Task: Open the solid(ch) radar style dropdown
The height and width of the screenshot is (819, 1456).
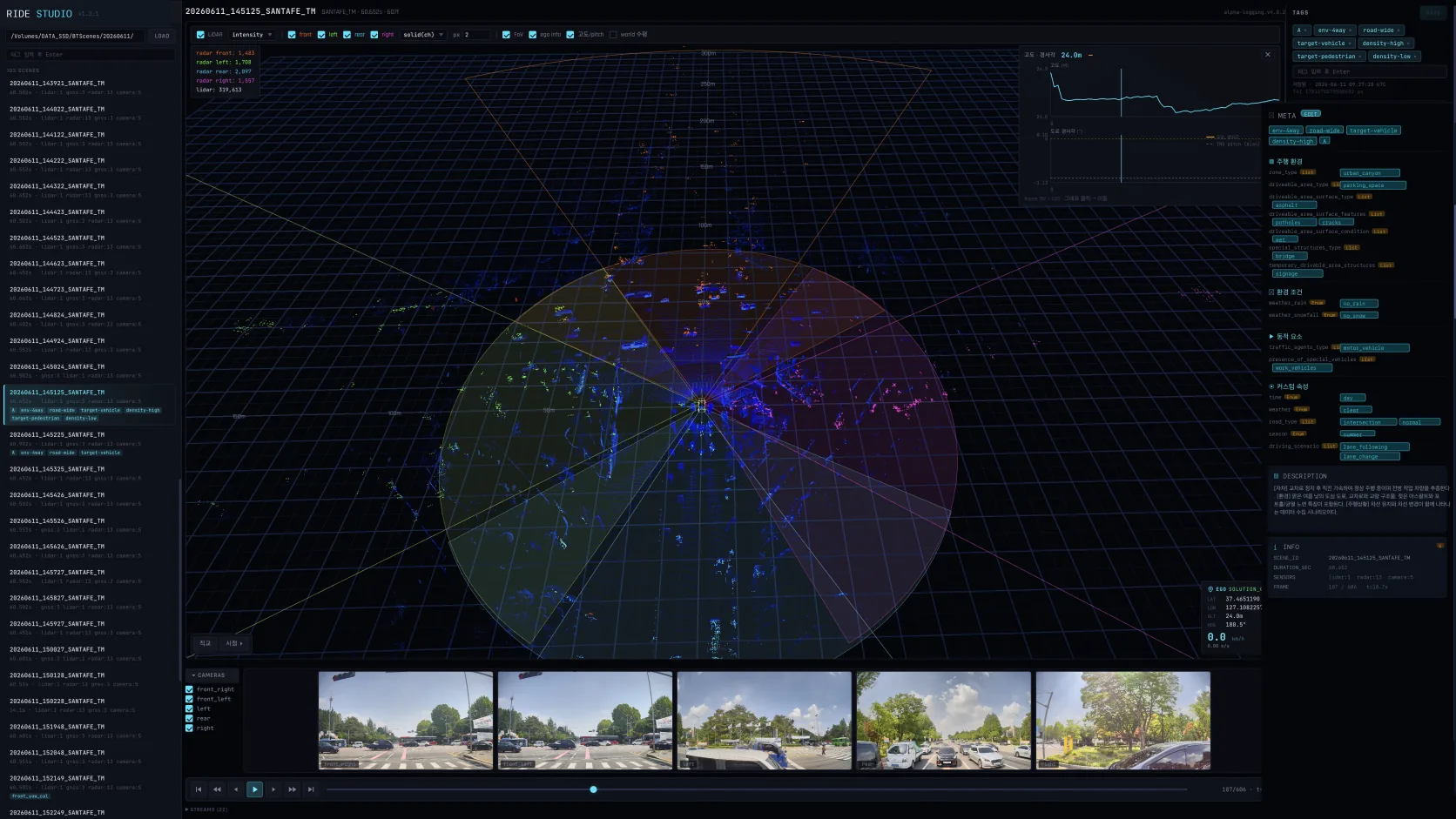Action: 424,35
